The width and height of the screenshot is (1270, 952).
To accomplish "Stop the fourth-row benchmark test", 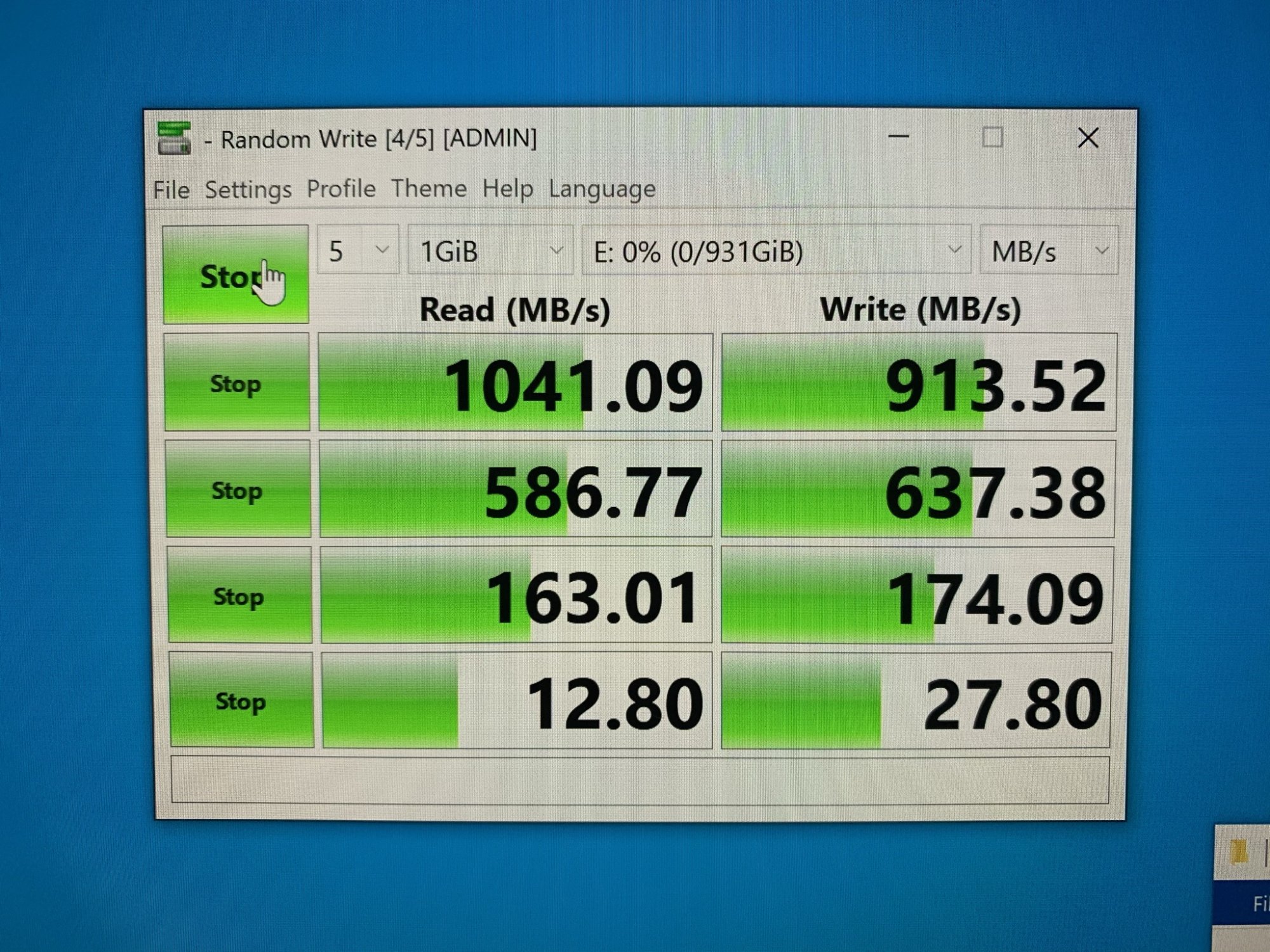I will point(241,700).
